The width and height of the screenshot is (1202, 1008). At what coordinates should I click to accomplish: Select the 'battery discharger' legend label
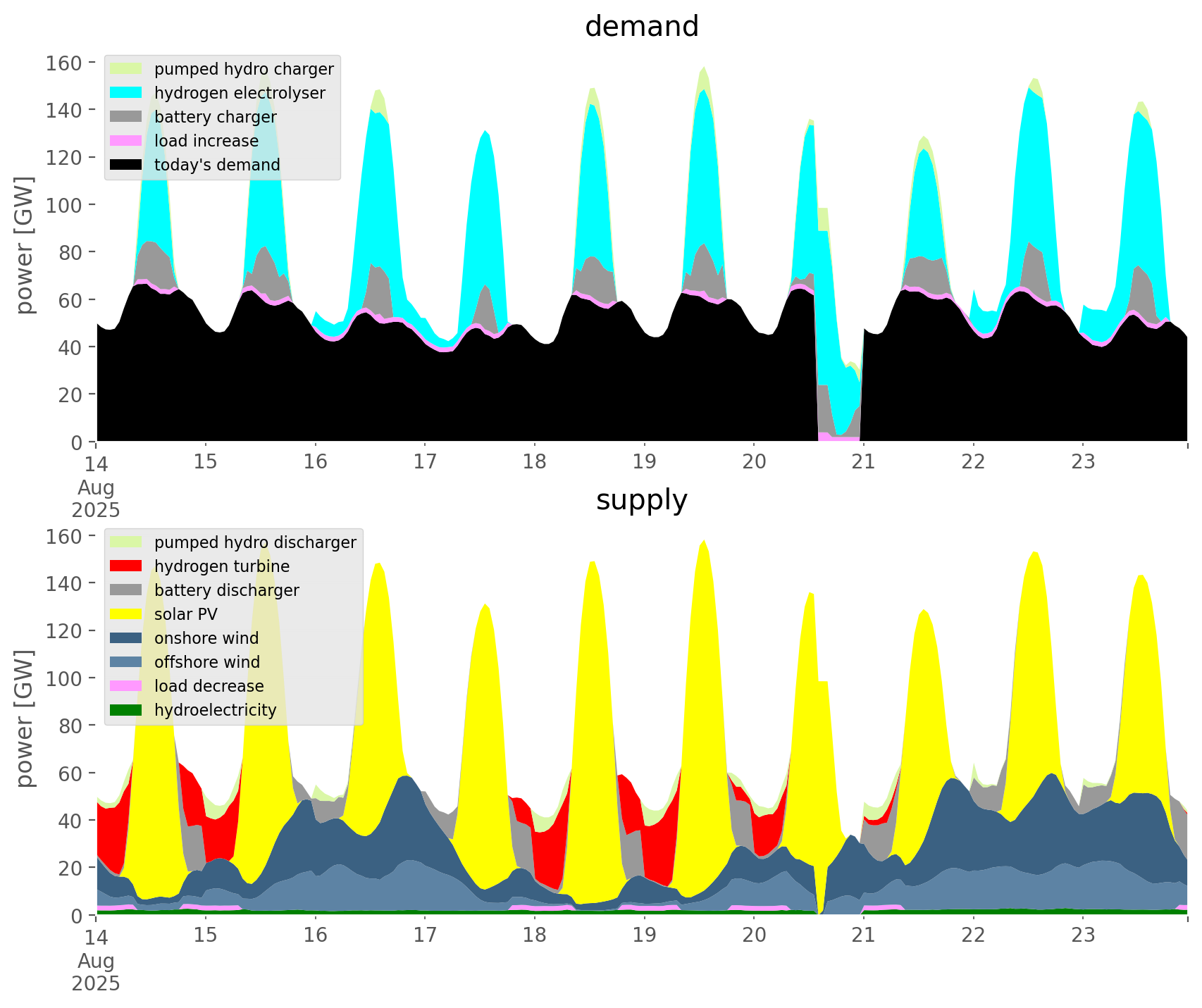click(227, 590)
